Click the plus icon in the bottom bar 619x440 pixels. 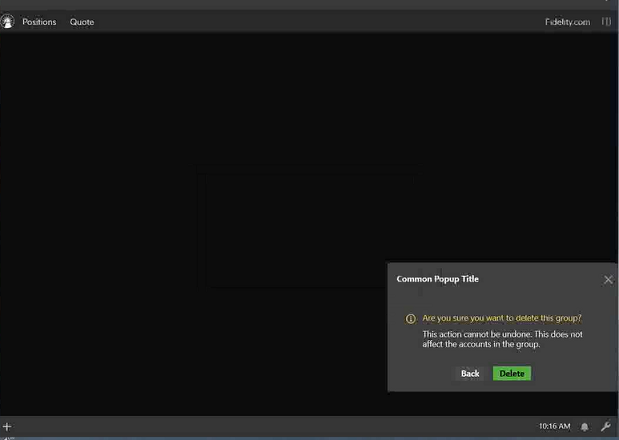pos(7,427)
